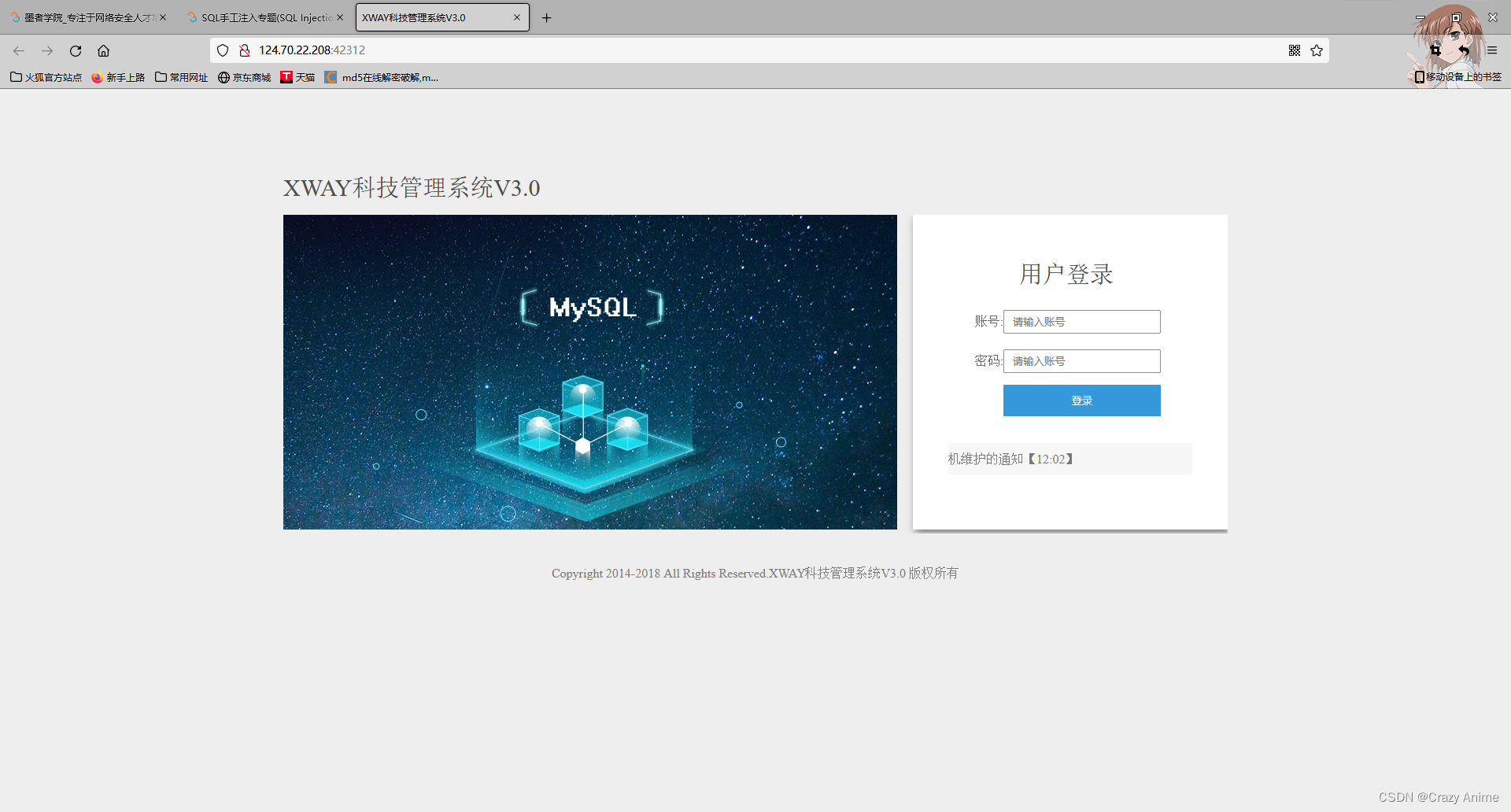
Task: Reload the current page
Action: coord(76,50)
